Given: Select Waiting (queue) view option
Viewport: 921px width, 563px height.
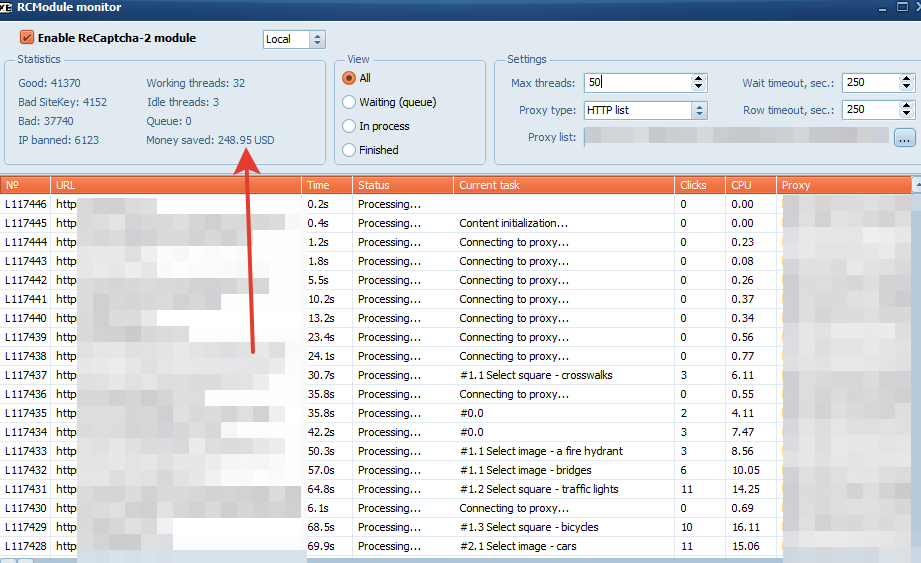Looking at the screenshot, I should [349, 102].
